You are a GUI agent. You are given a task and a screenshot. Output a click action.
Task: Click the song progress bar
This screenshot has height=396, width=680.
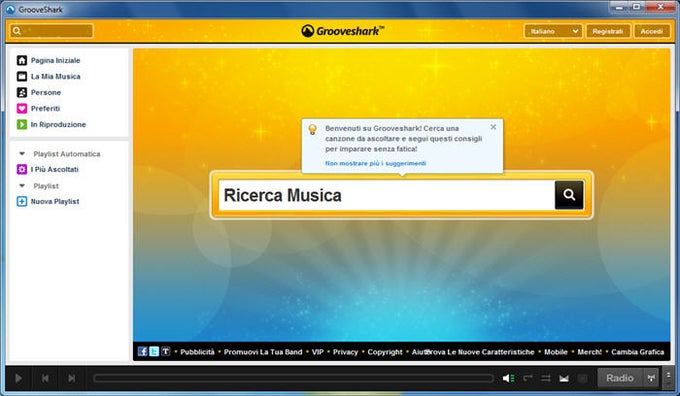[x=293, y=378]
